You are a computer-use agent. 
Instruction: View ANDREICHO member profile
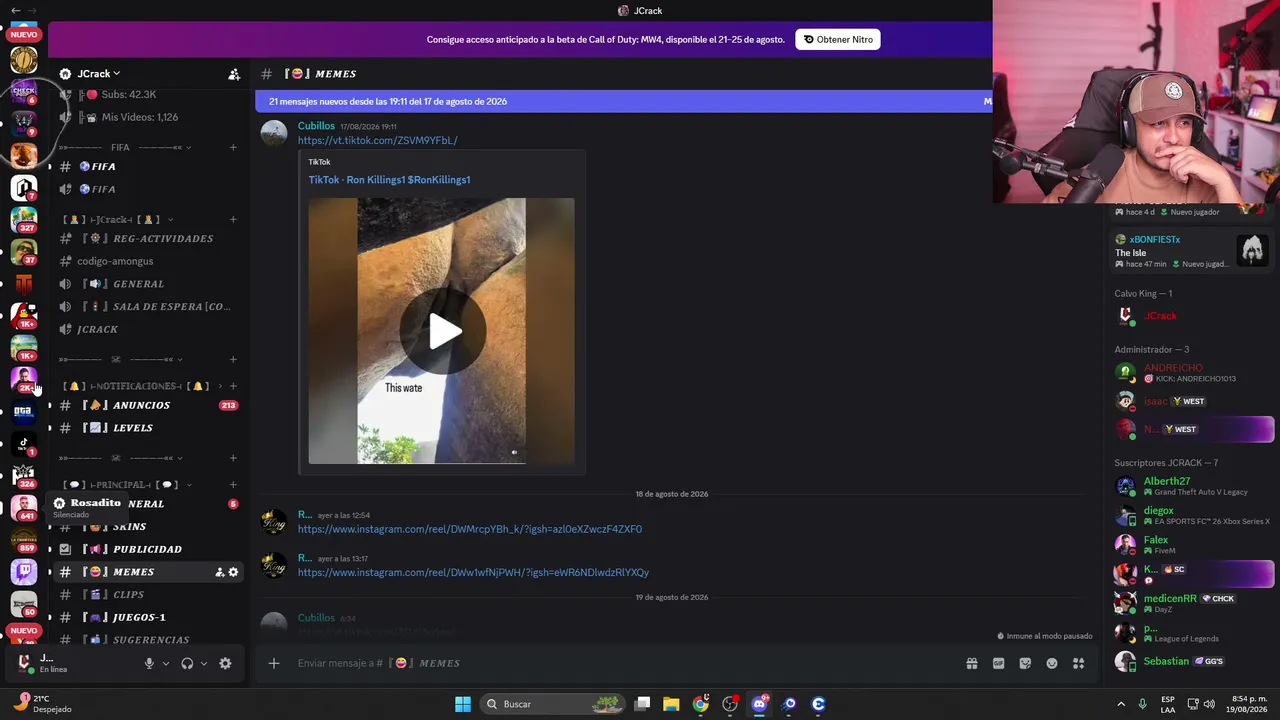[x=1194, y=373]
